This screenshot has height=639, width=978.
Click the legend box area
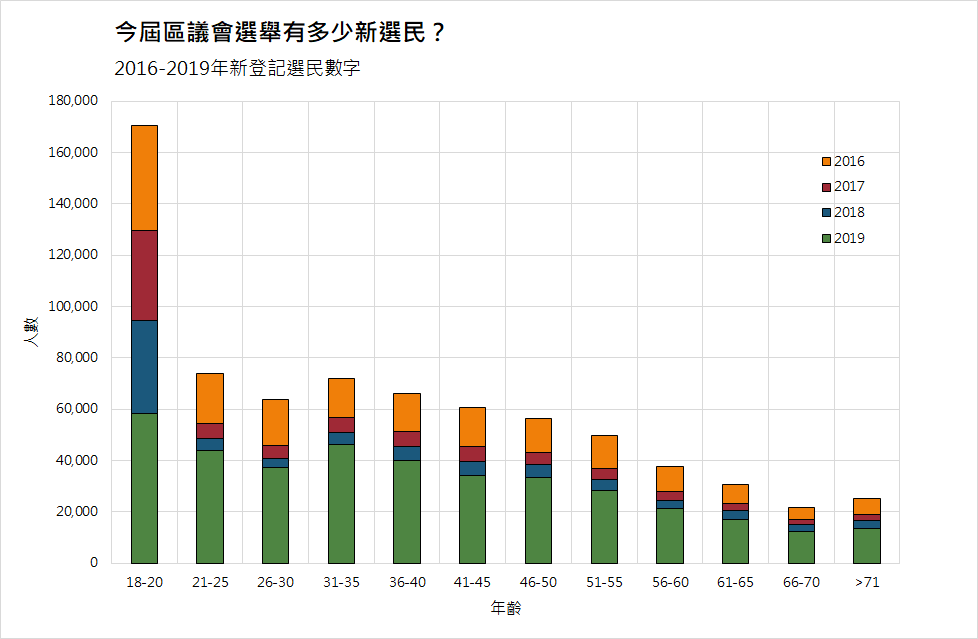point(845,200)
